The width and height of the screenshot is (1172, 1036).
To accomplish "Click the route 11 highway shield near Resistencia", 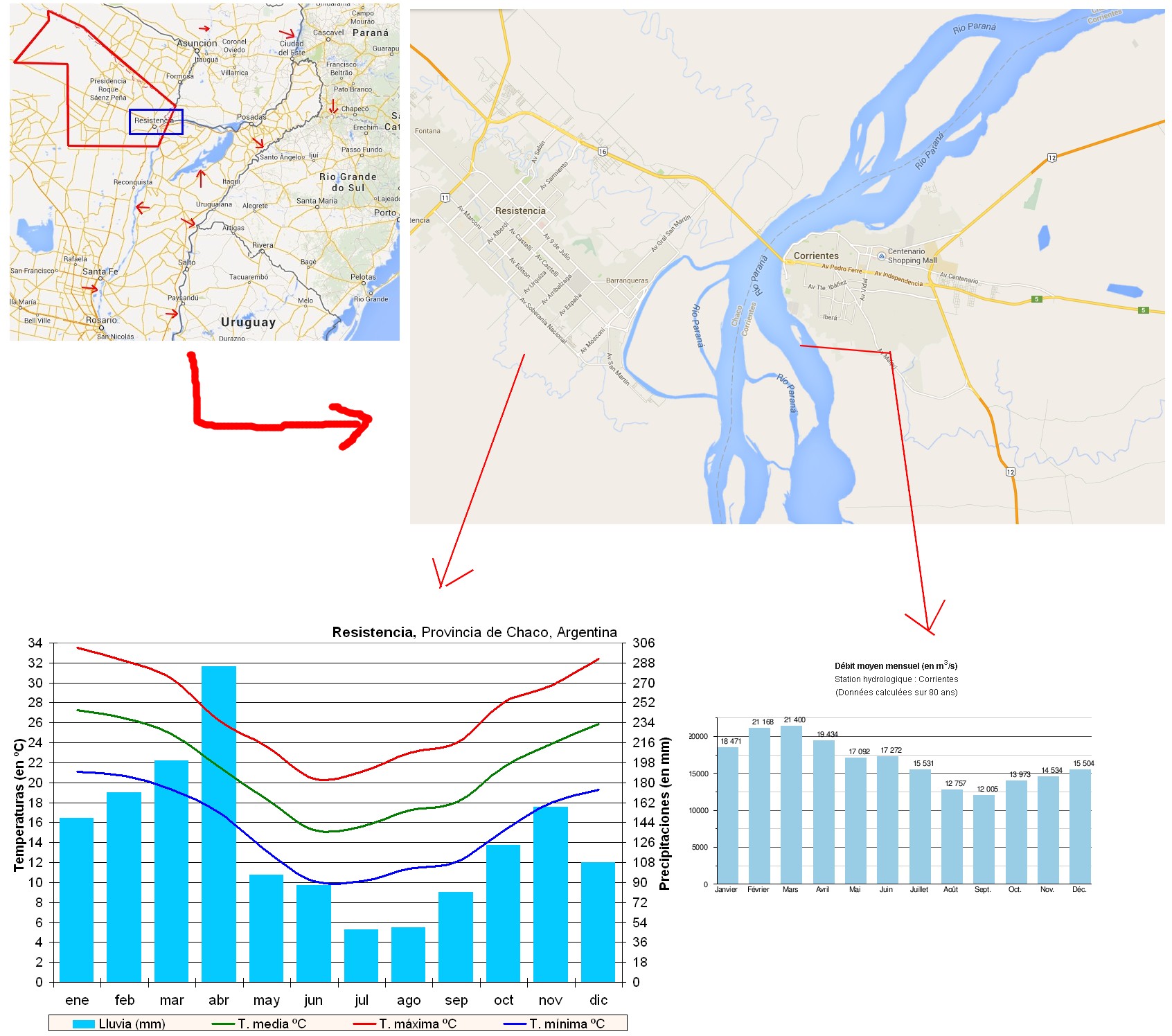I will (445, 198).
